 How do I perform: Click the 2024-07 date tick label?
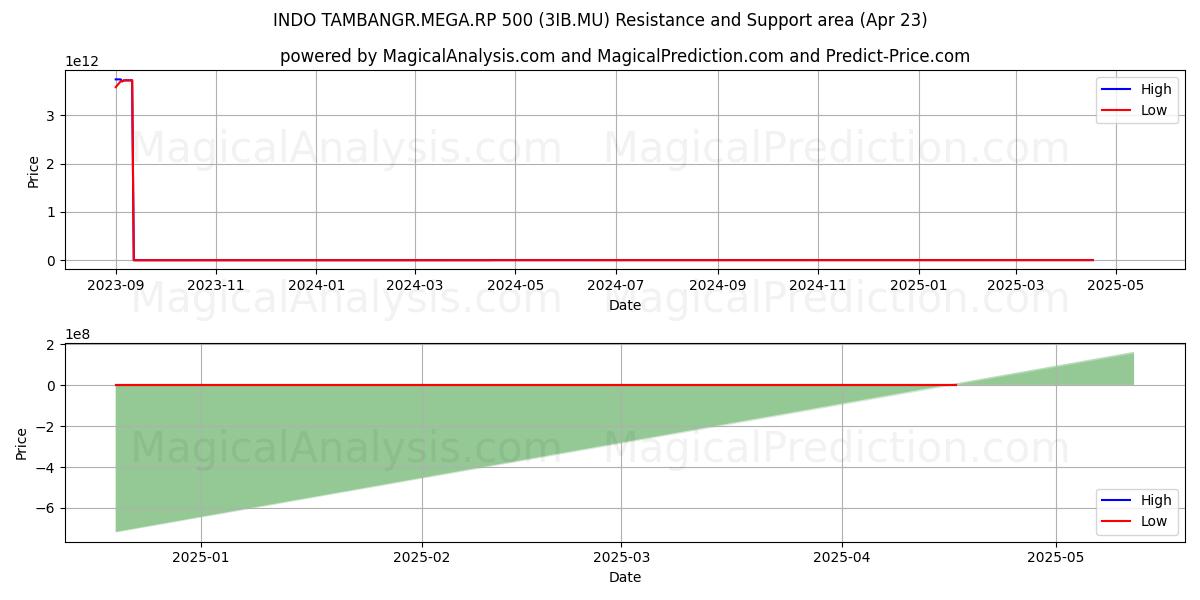(616, 285)
